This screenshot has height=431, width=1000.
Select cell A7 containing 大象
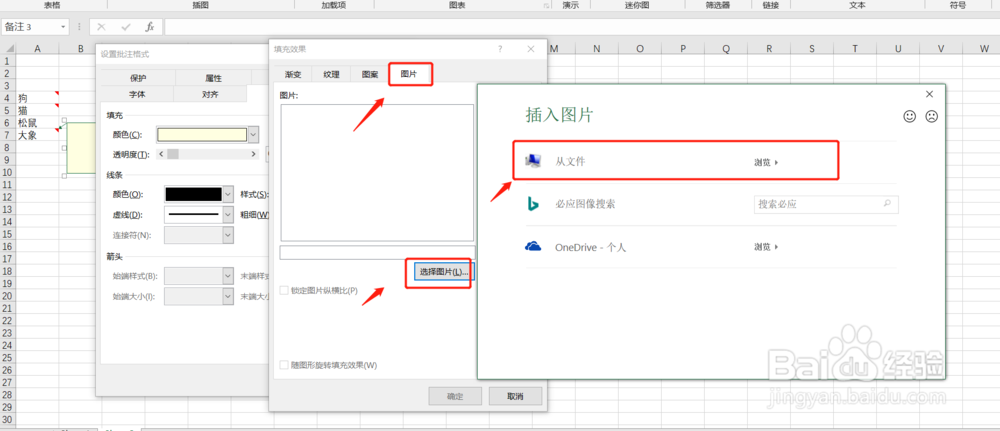pyautogui.click(x=37, y=135)
